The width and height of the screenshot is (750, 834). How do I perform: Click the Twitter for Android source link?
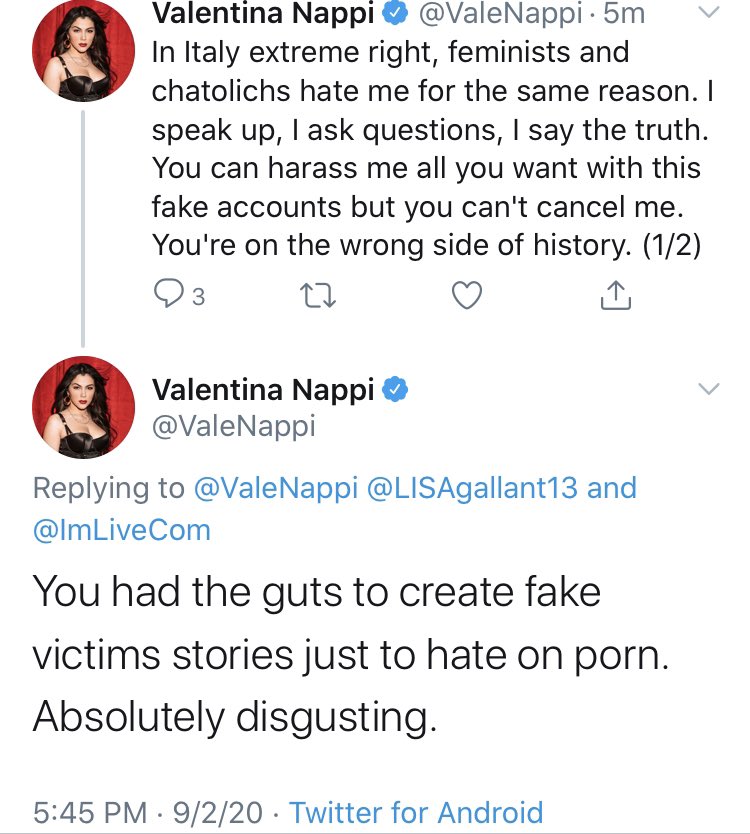[416, 812]
